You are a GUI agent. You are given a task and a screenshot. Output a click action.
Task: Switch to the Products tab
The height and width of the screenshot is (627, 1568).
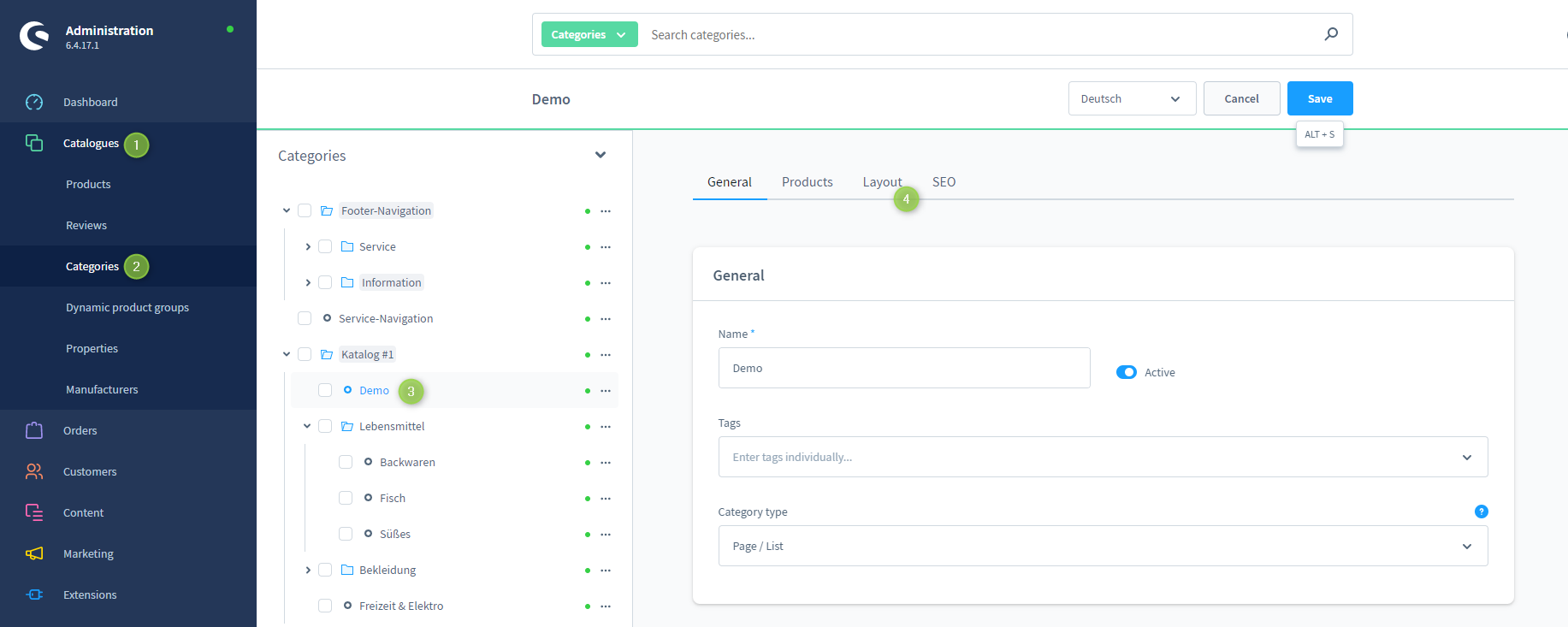click(808, 182)
